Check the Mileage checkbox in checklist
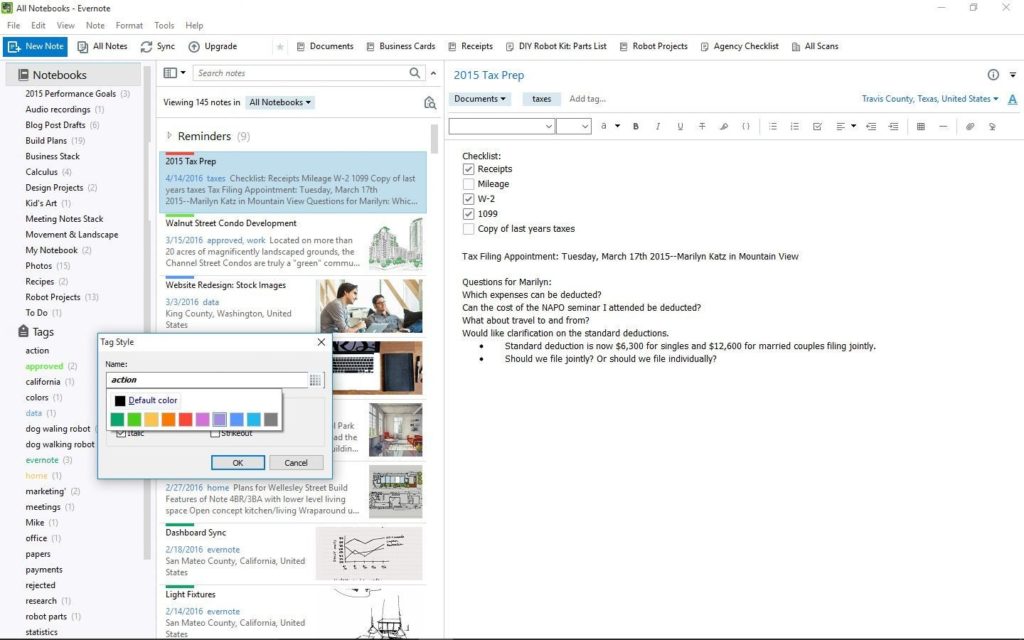The image size is (1024, 640). coord(468,184)
